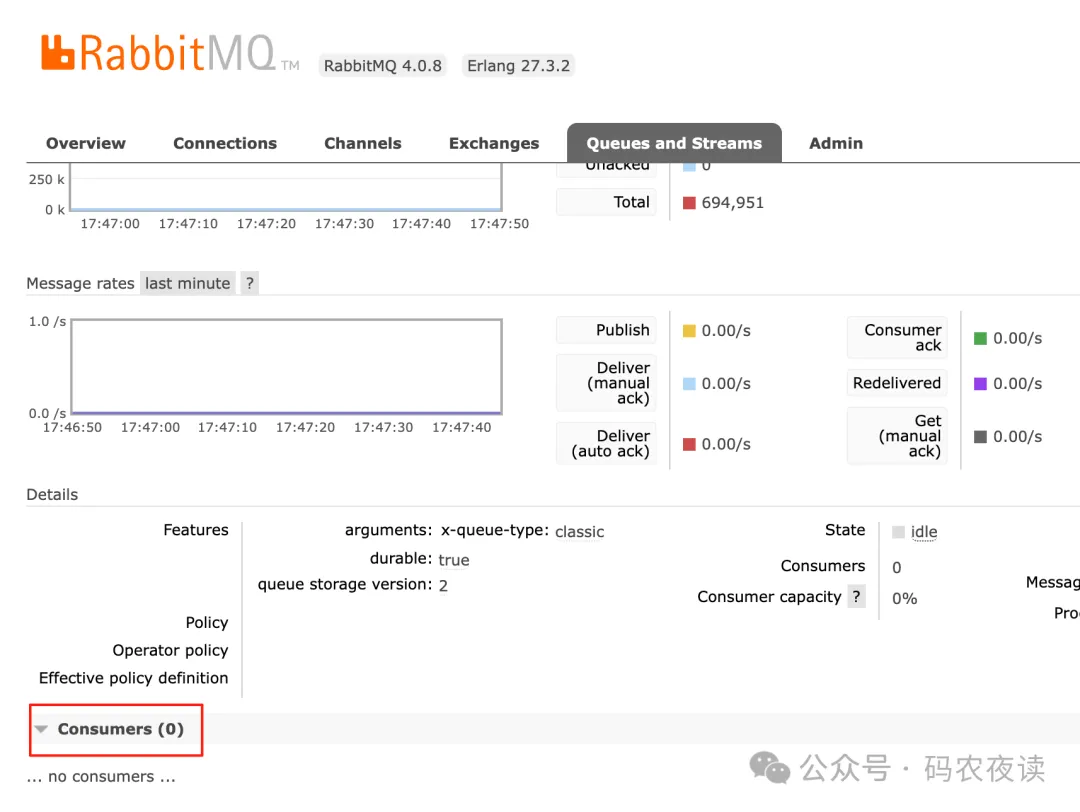Screen dimensions: 1080x812
Task: Select the Queues and Streams tab
Action: point(674,143)
